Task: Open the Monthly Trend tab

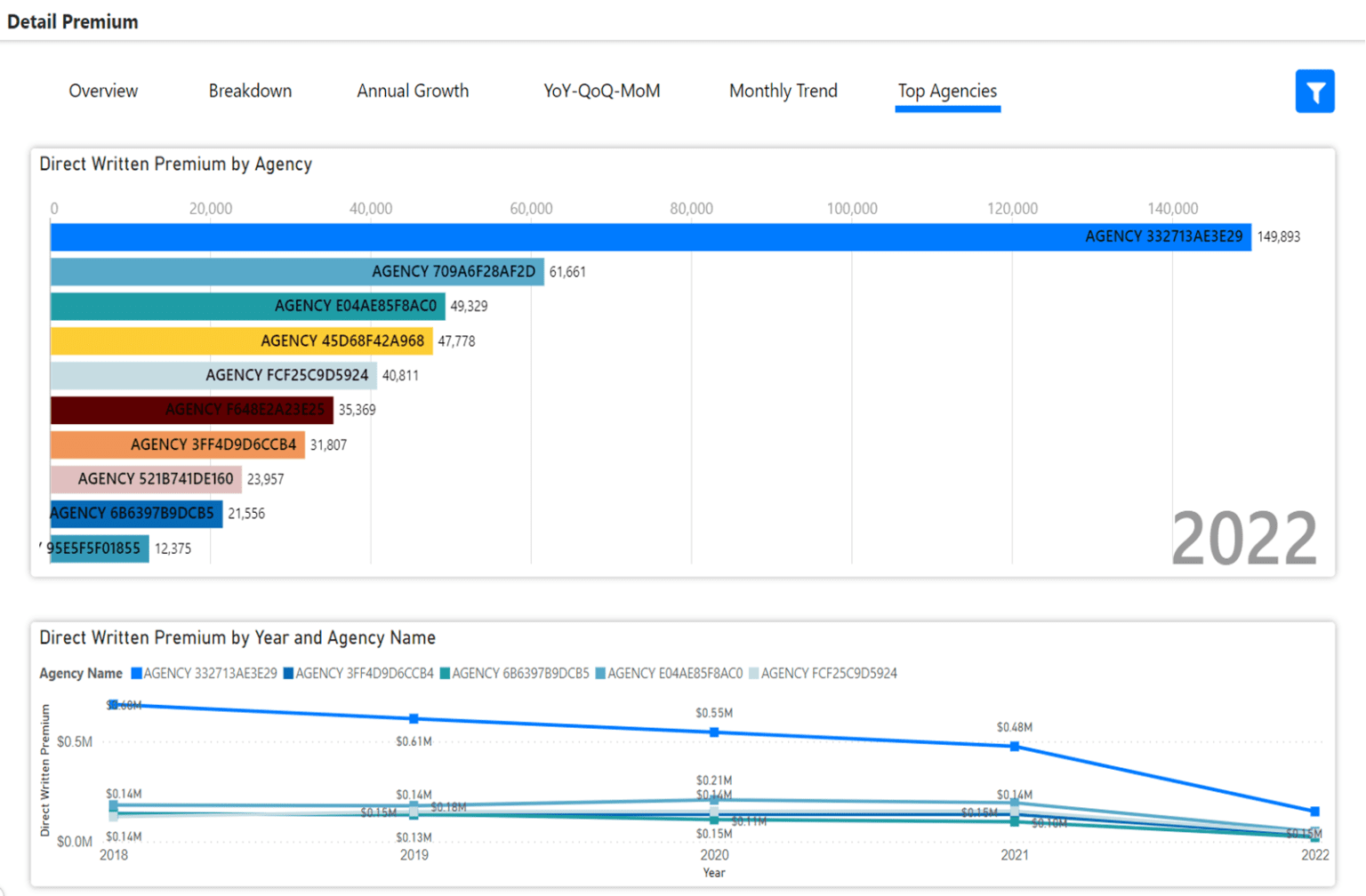Action: click(x=783, y=91)
